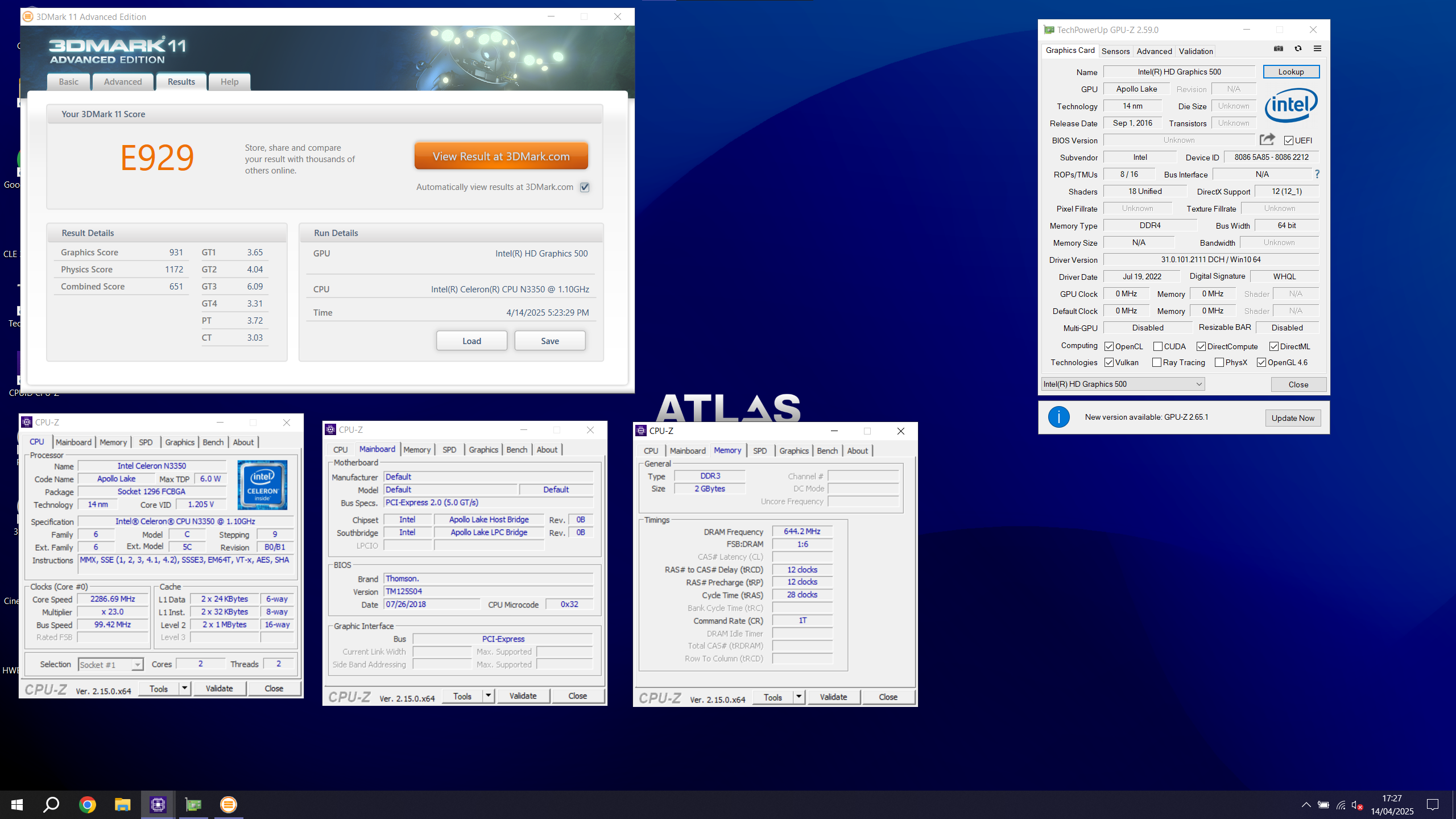Launch Chrome from the taskbar
Image resolution: width=1456 pixels, height=819 pixels.
(x=87, y=805)
